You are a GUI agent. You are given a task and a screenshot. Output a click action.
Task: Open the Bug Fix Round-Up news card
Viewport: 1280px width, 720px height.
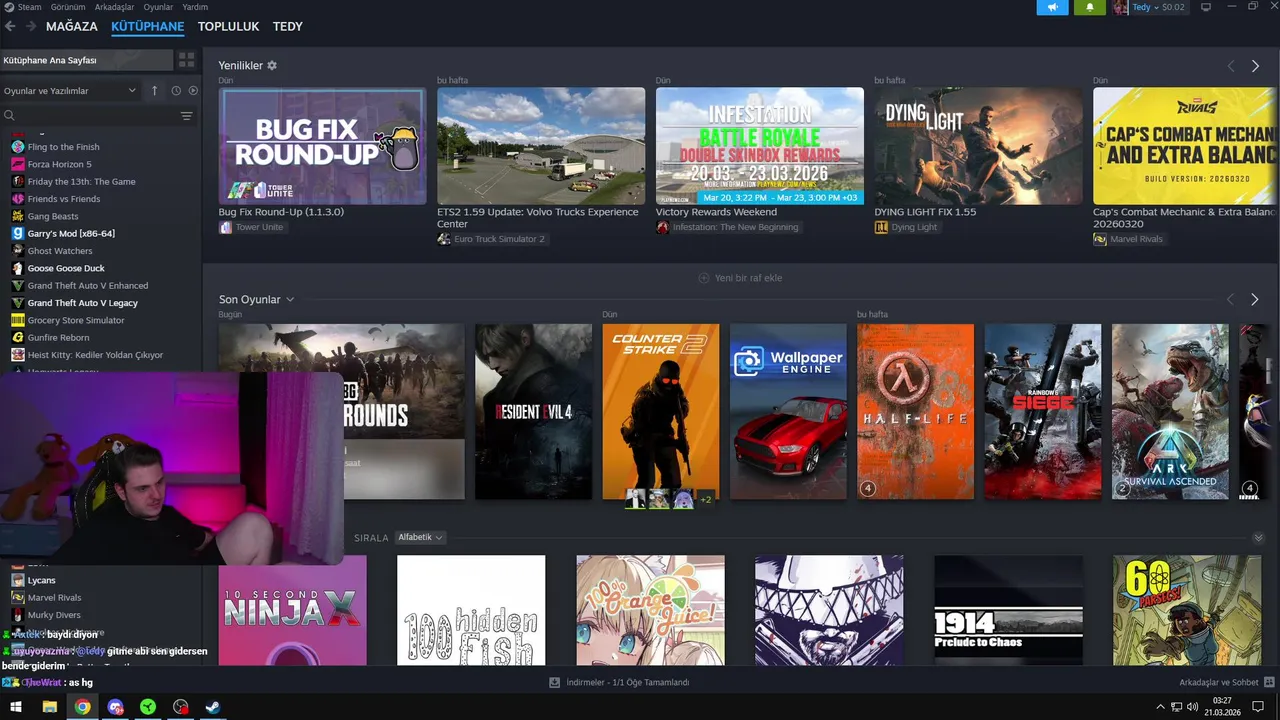pyautogui.click(x=322, y=146)
